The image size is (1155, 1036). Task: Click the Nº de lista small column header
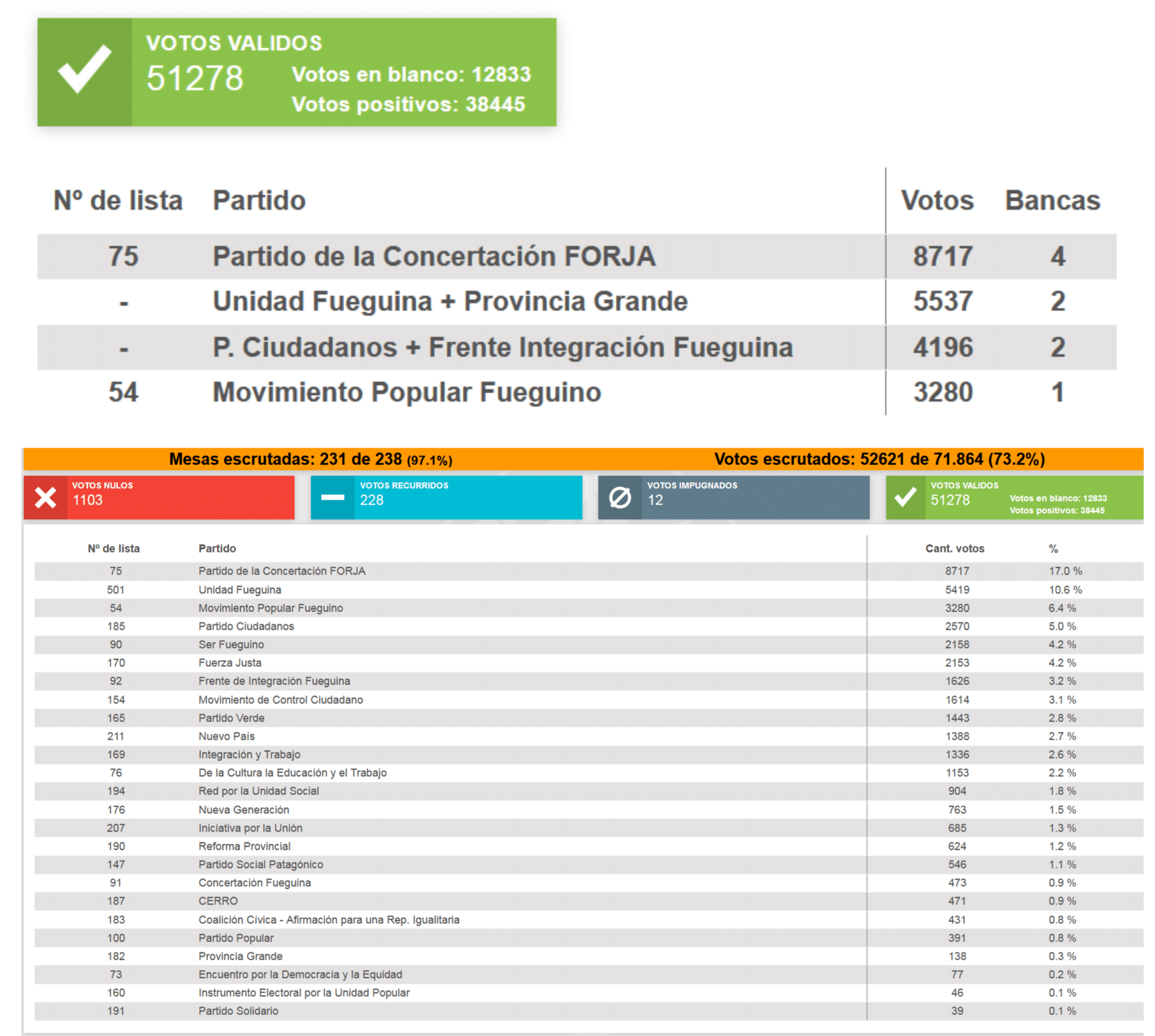114,549
